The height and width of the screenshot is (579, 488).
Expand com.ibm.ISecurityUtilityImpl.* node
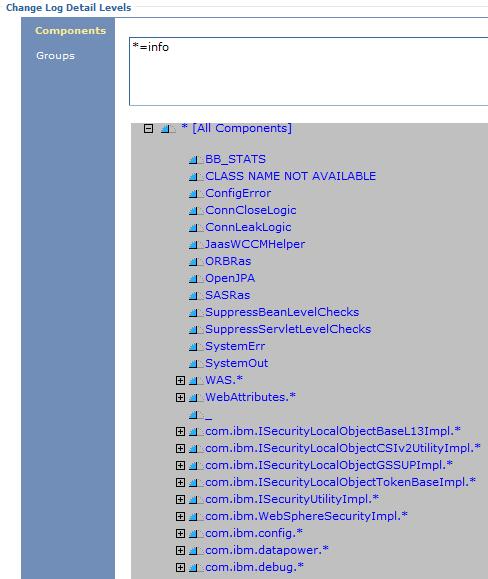tap(180, 499)
